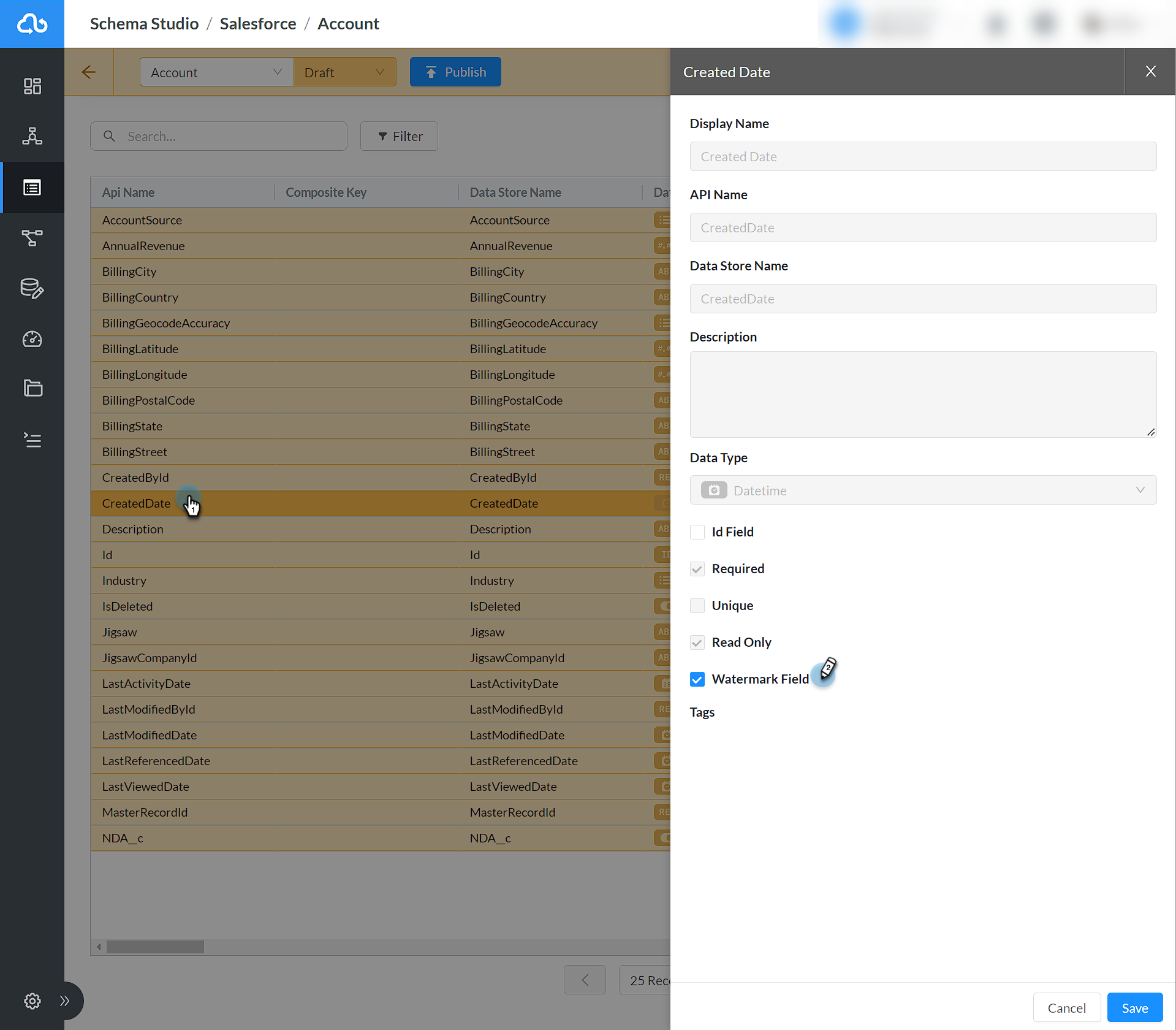Toggle the Required checkbox

pyautogui.click(x=697, y=569)
